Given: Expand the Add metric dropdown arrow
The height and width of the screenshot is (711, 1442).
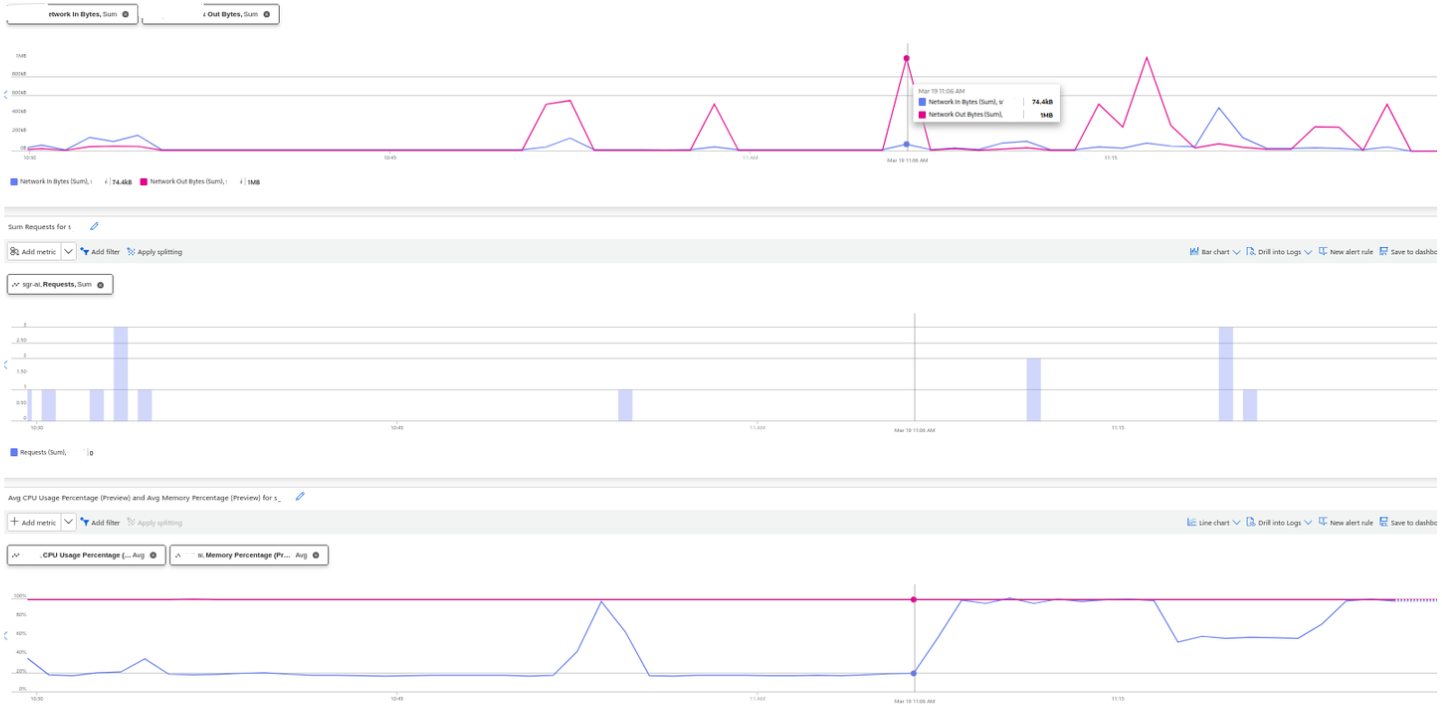Looking at the screenshot, I should pyautogui.click(x=66, y=251).
